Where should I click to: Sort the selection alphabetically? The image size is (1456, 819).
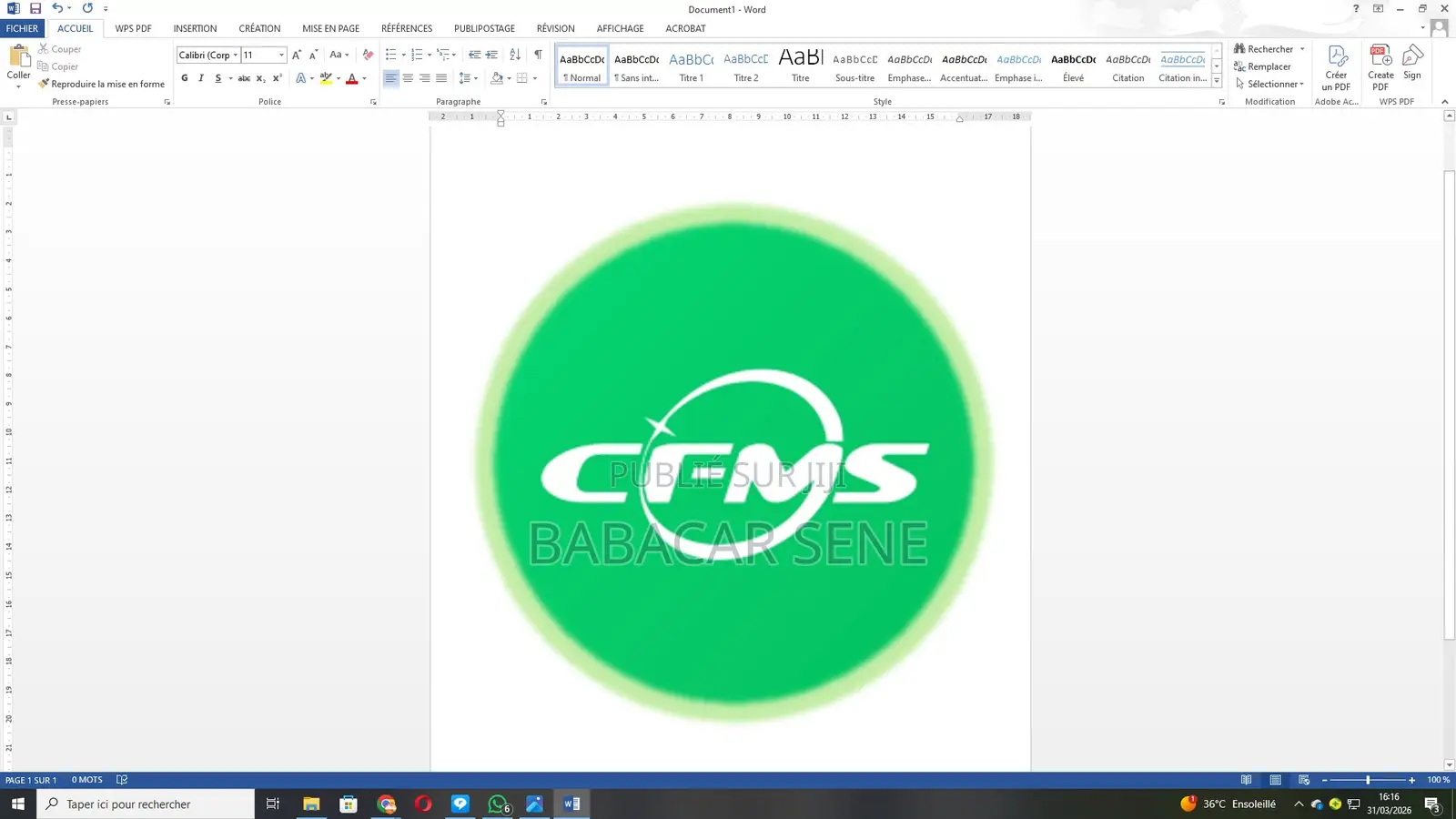(x=515, y=55)
